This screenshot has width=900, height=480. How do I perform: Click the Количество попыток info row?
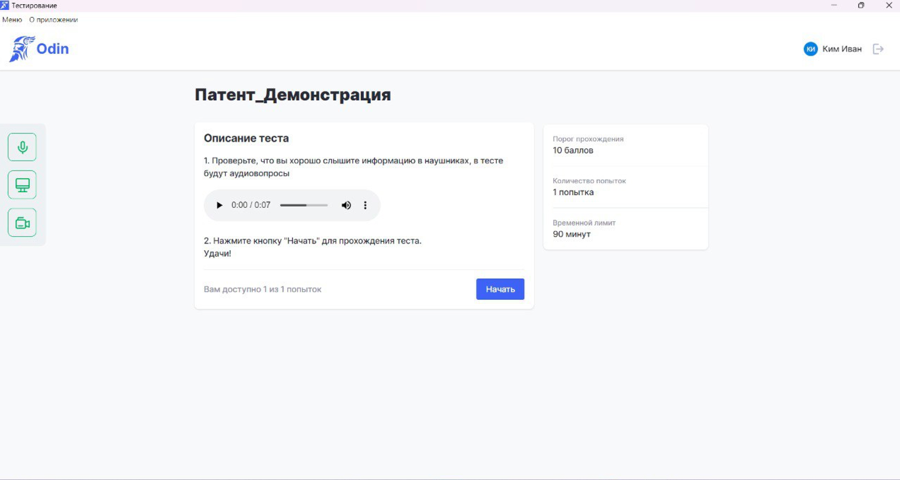point(625,187)
